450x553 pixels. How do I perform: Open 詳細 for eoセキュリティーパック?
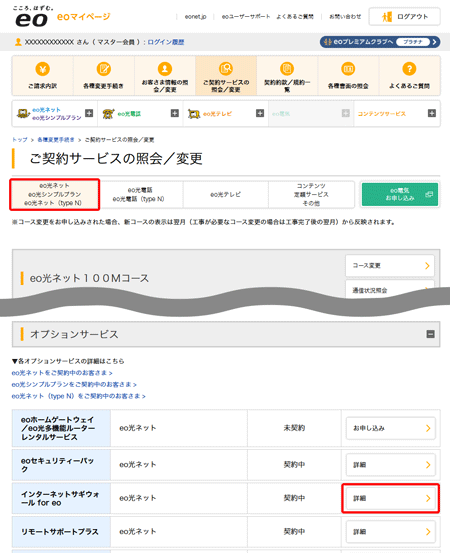(x=391, y=465)
